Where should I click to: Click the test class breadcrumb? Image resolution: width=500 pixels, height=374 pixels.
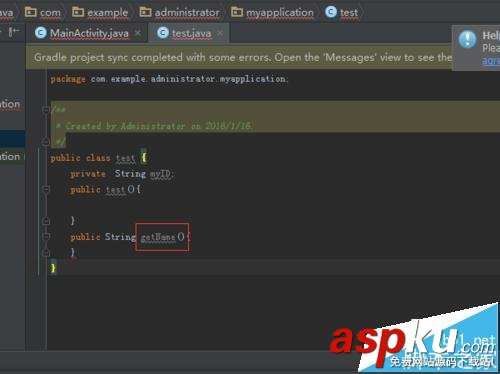click(x=341, y=13)
